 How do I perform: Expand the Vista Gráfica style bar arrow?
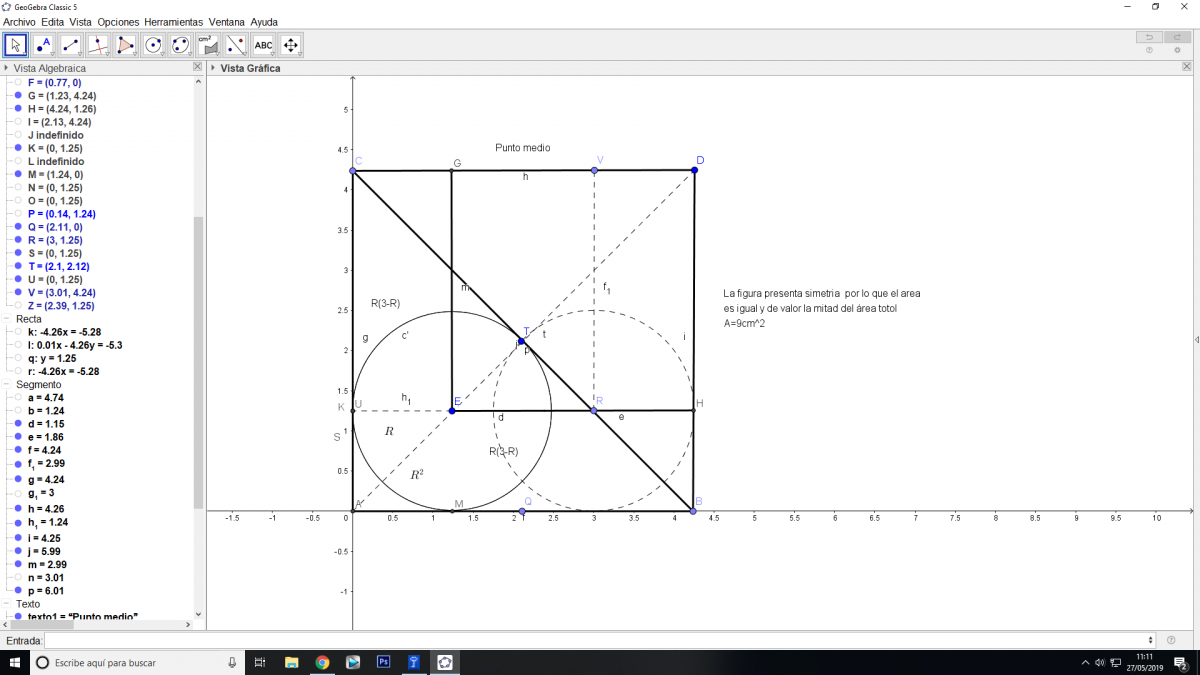click(213, 68)
